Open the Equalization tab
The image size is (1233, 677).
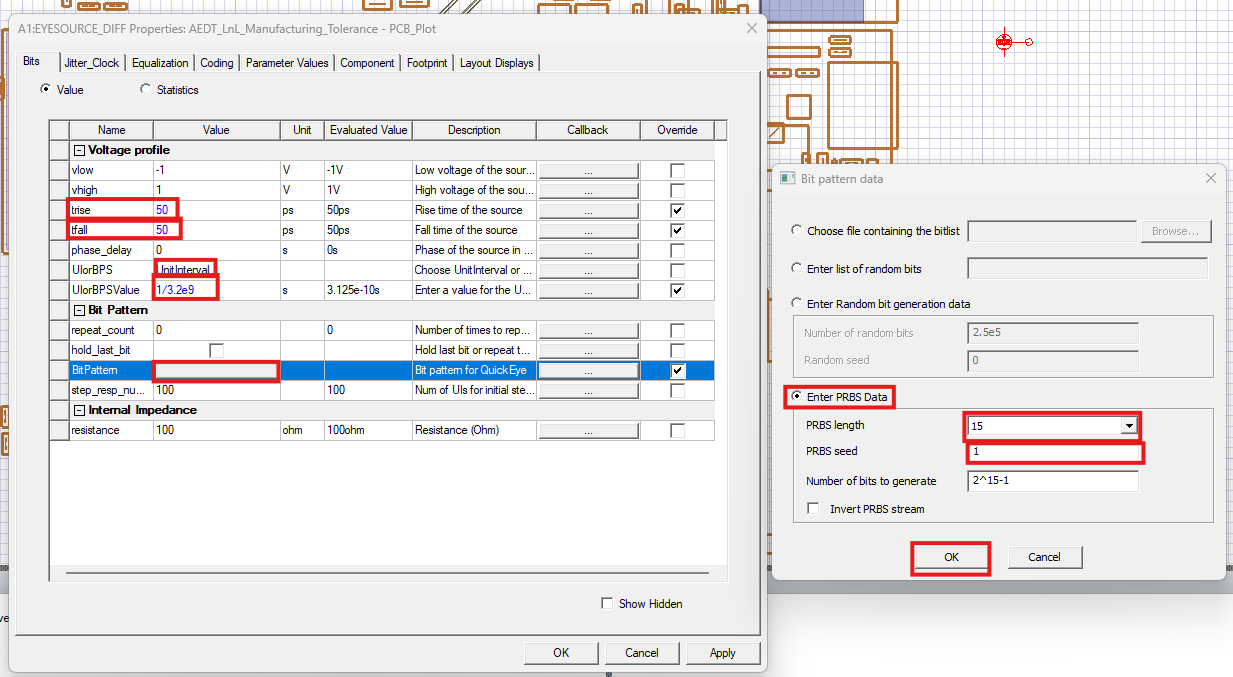[160, 62]
